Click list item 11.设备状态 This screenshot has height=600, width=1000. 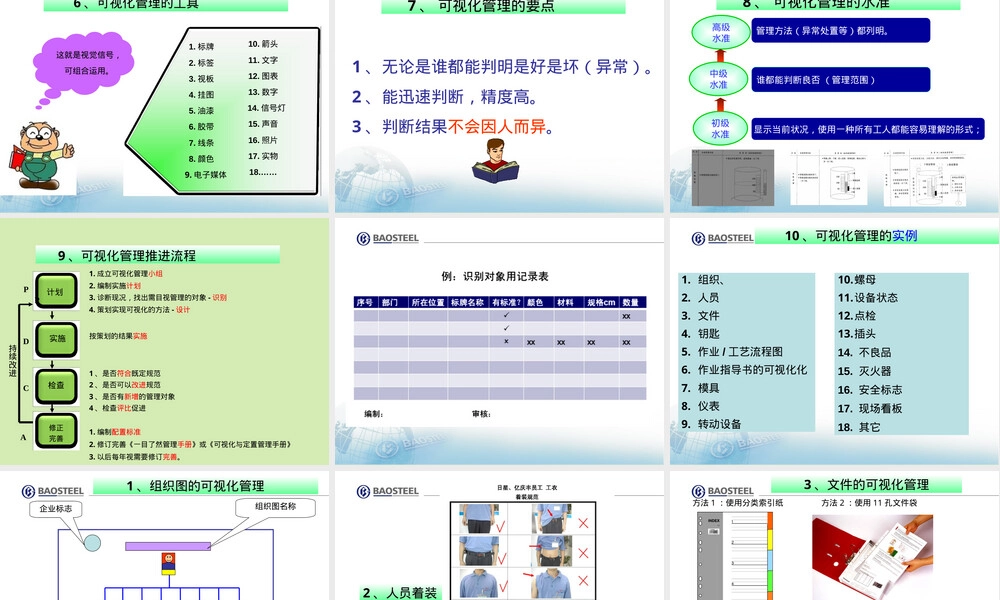867,298
